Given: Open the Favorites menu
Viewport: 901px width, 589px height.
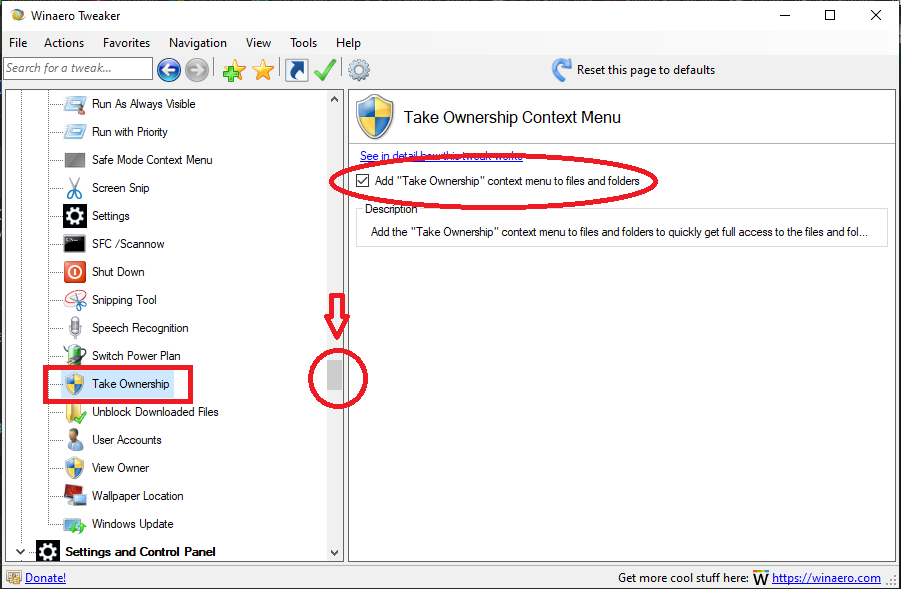Looking at the screenshot, I should 126,43.
